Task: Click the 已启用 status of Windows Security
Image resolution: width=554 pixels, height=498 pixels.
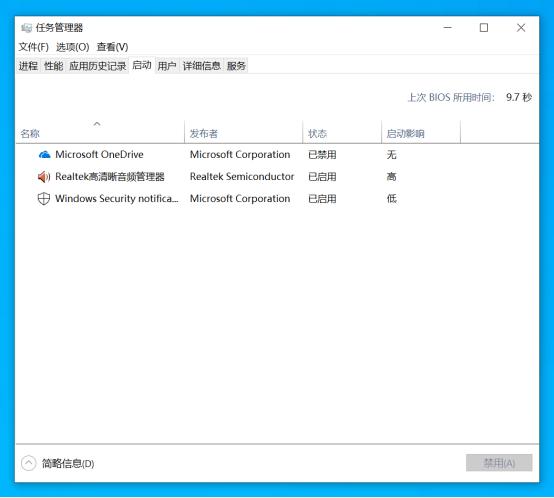Action: click(322, 198)
